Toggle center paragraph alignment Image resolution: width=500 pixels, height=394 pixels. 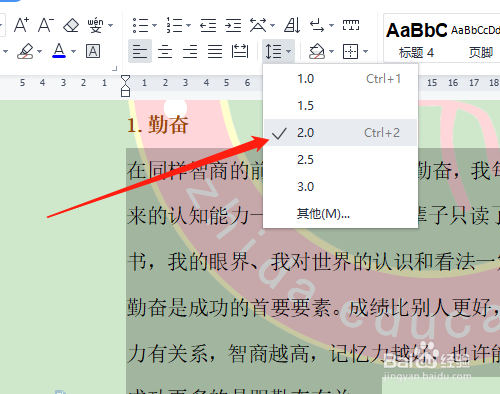[x=165, y=51]
